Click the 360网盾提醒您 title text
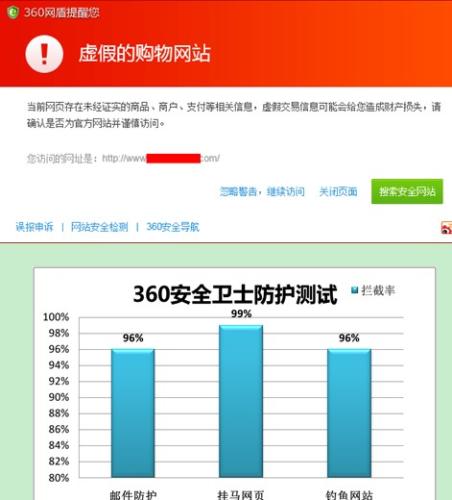The height and width of the screenshot is (500, 452). (x=62, y=13)
